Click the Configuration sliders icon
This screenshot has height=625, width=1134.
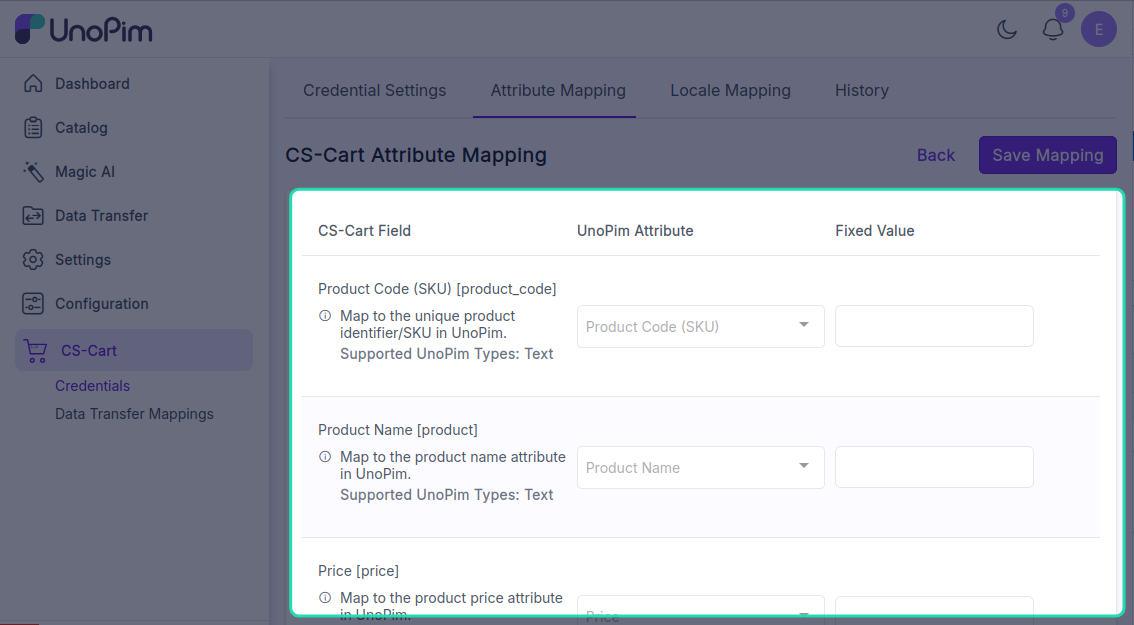[x=33, y=304]
